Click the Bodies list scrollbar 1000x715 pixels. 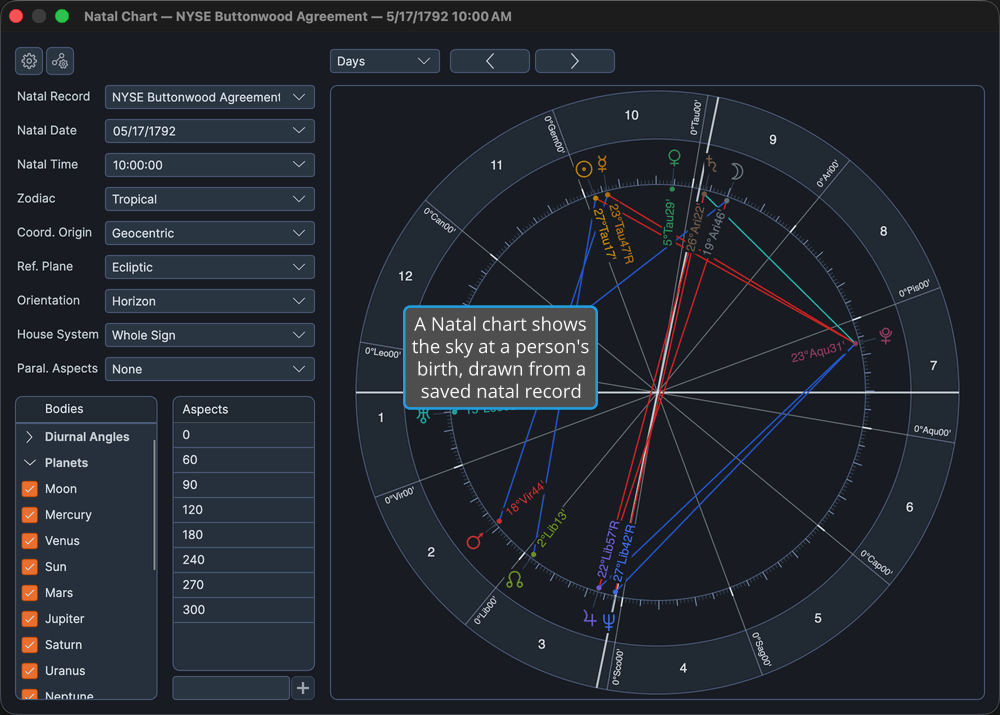click(x=154, y=505)
